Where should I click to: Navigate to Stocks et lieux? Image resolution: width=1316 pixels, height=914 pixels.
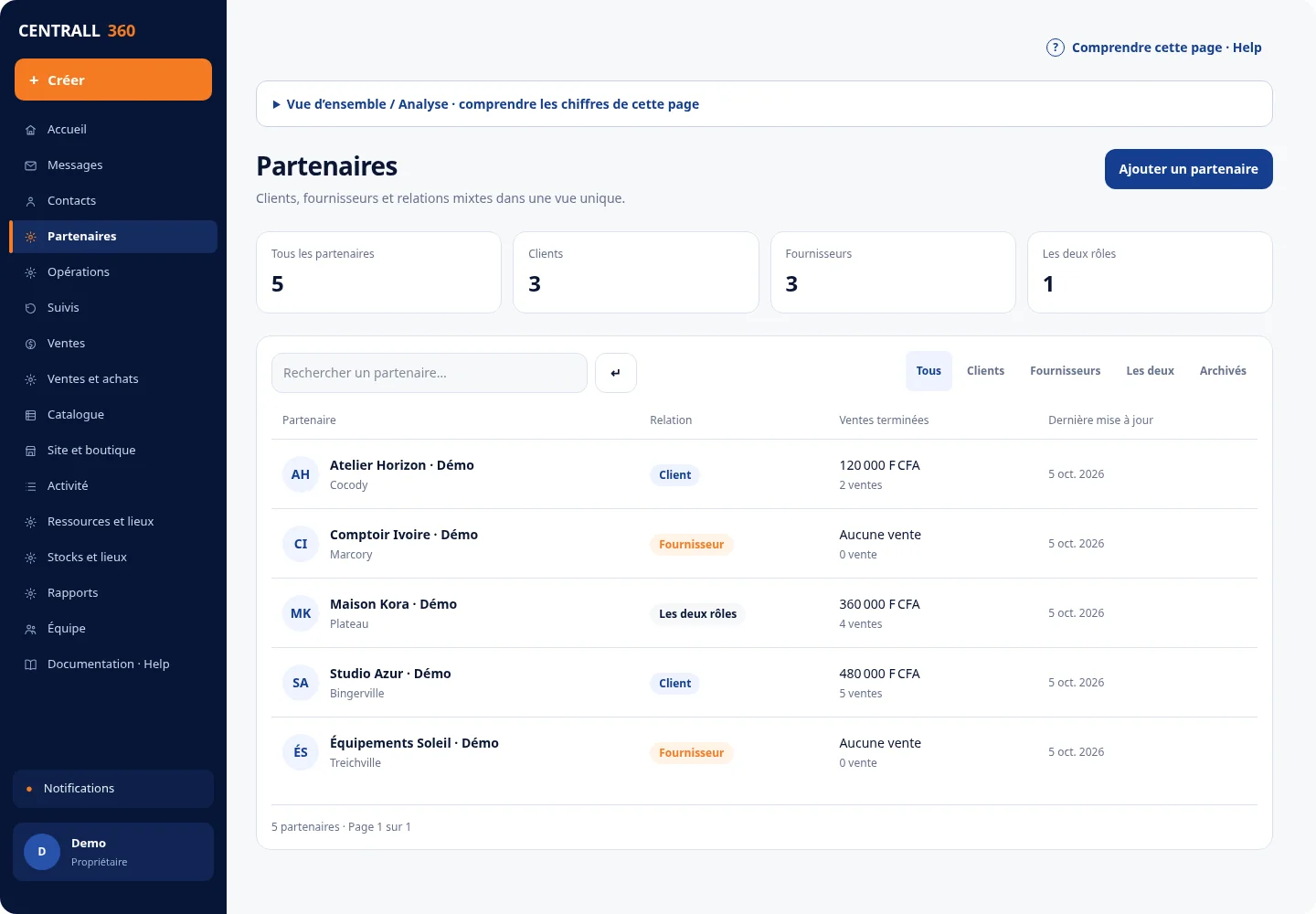click(113, 558)
